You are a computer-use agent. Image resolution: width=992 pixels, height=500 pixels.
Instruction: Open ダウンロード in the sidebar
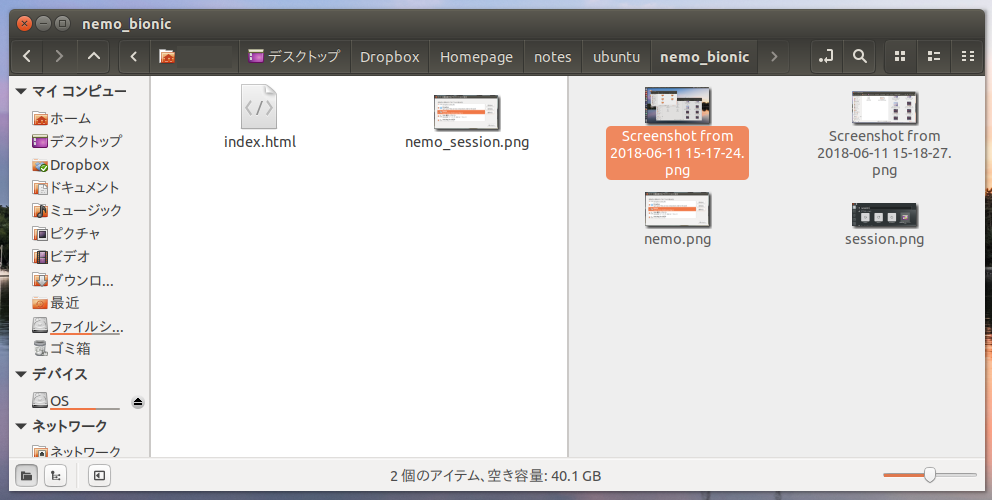(x=81, y=280)
